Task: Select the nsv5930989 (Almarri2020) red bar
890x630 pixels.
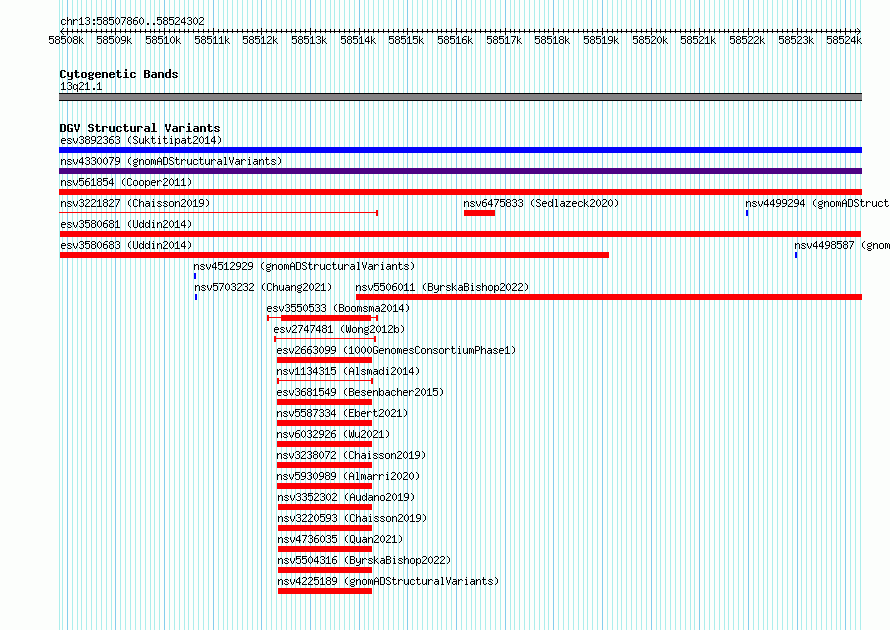Action: click(x=325, y=486)
